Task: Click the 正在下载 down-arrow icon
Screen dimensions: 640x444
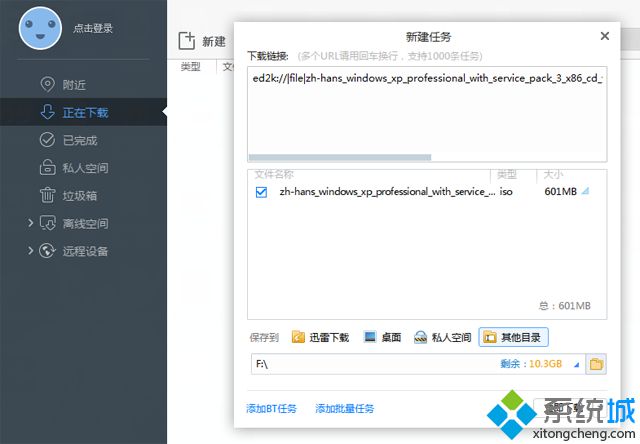Action: point(47,111)
